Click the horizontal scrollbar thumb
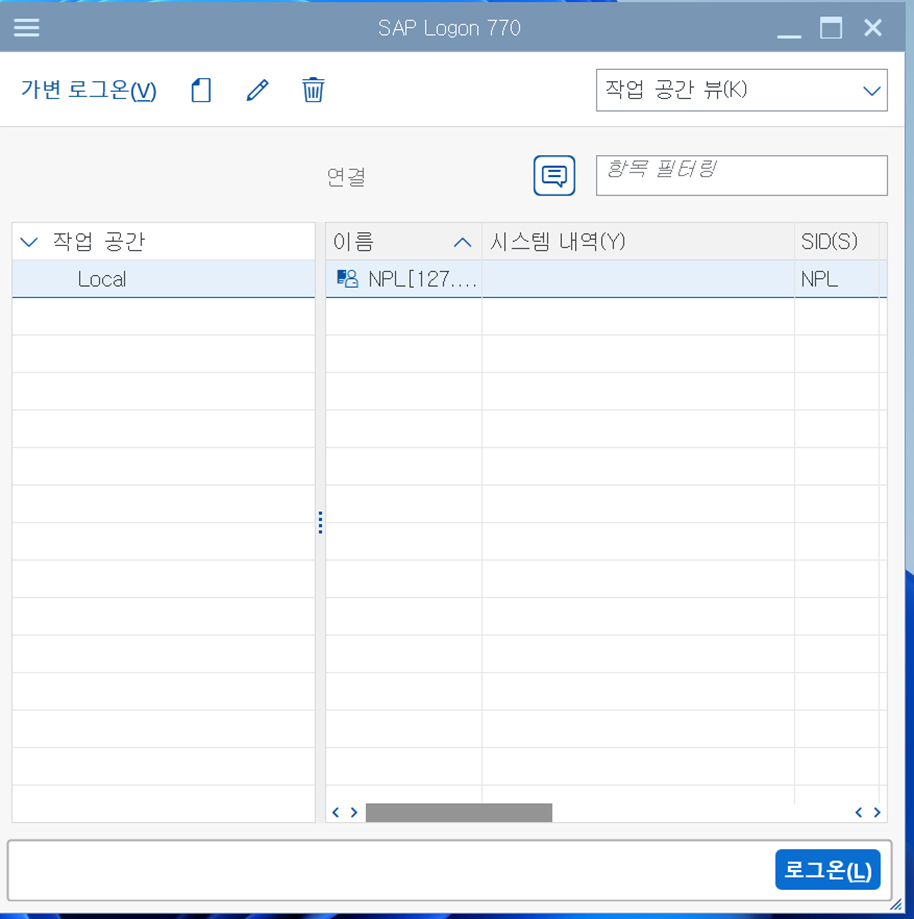 [458, 812]
